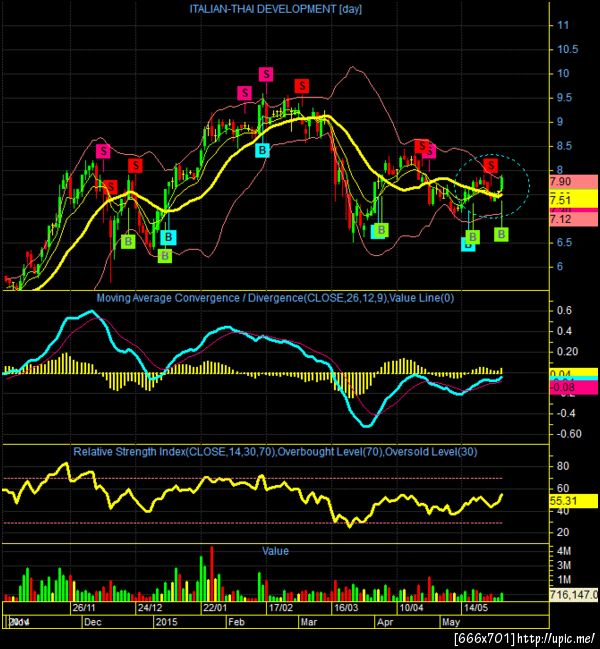Viewport: 600px width, 649px height.
Task: Select the yellow 0.04 histogram value label
Action: 574,373
